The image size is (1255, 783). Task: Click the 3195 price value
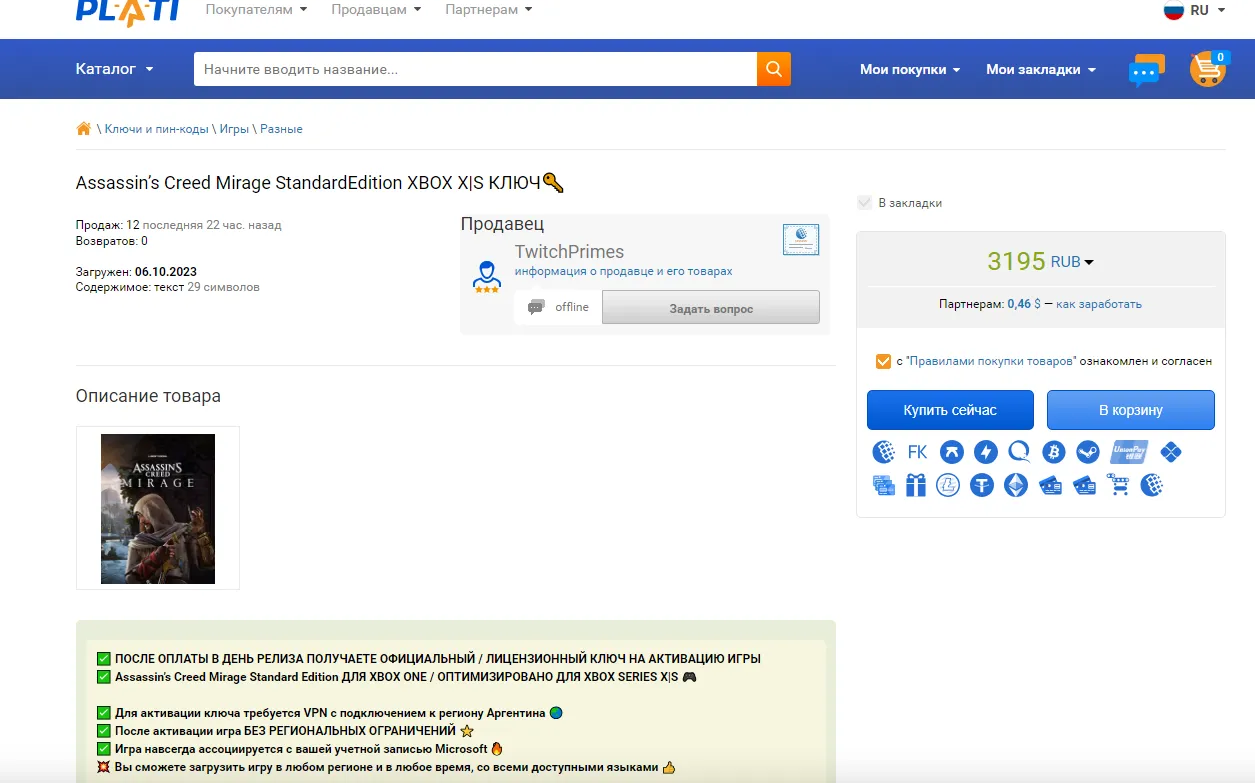(x=1016, y=261)
